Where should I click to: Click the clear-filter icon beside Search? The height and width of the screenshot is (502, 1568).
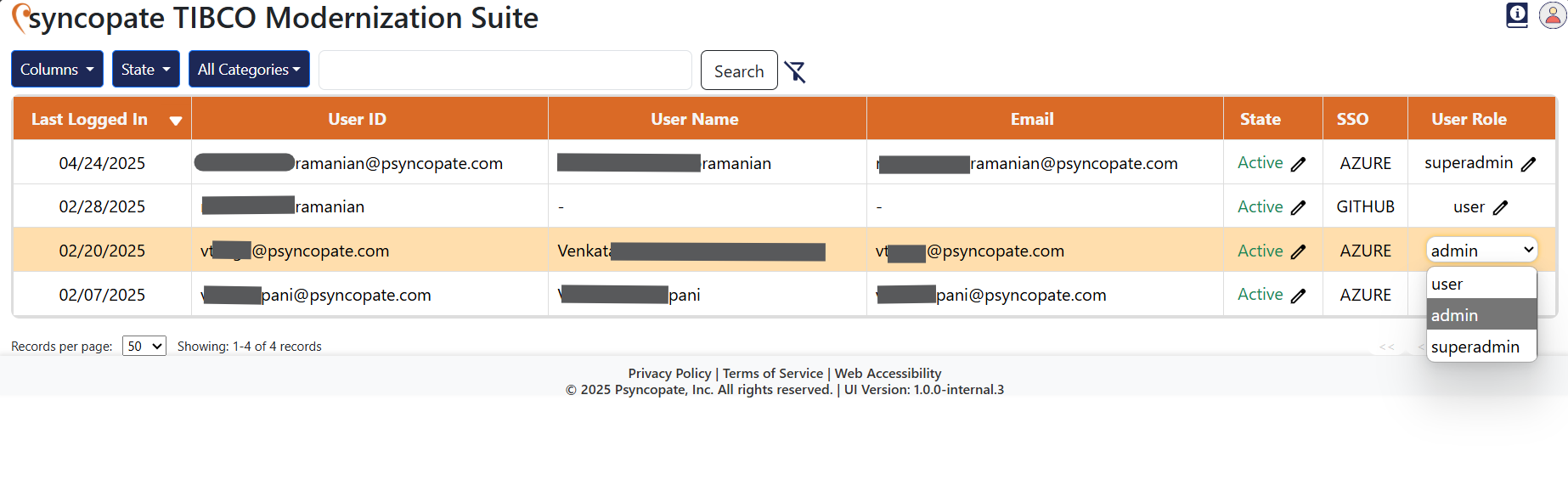point(796,73)
